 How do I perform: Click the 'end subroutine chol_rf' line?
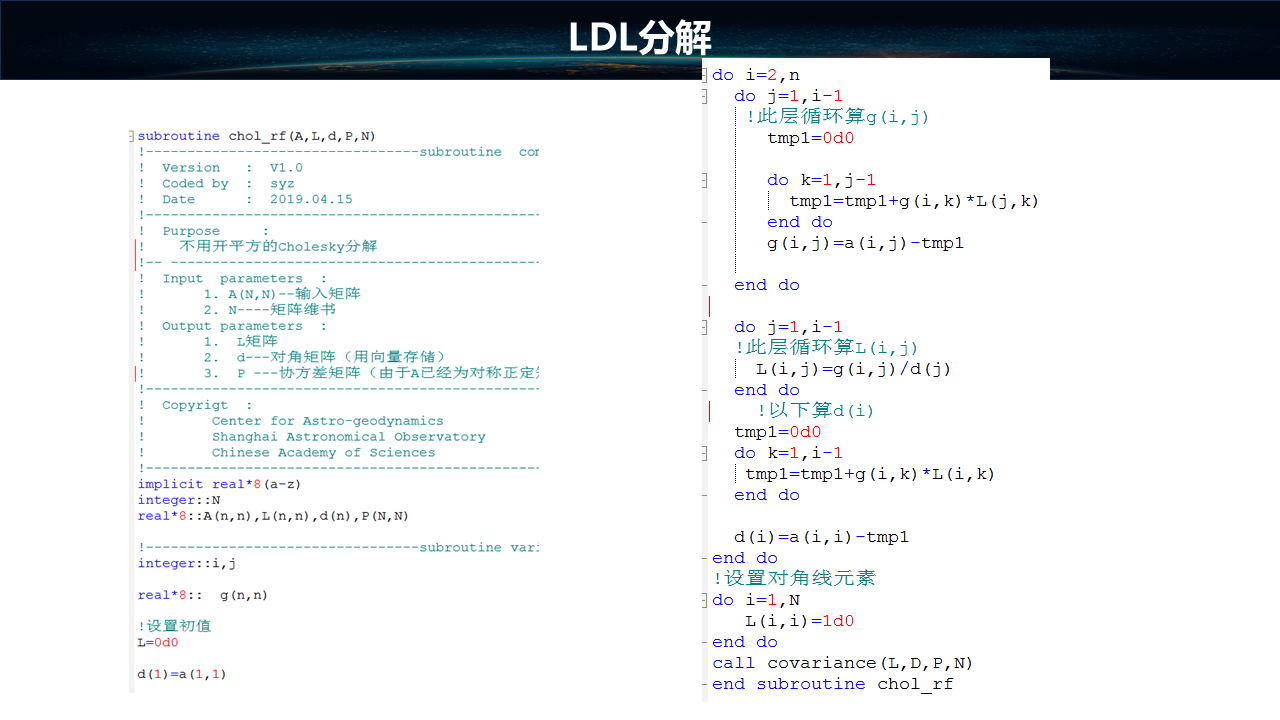pos(832,684)
